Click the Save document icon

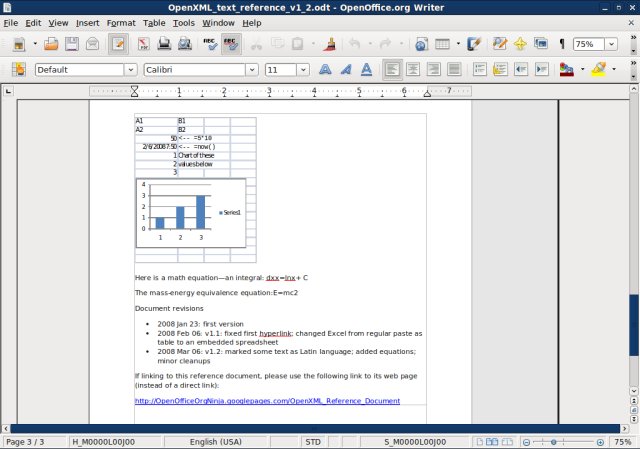click(71, 44)
